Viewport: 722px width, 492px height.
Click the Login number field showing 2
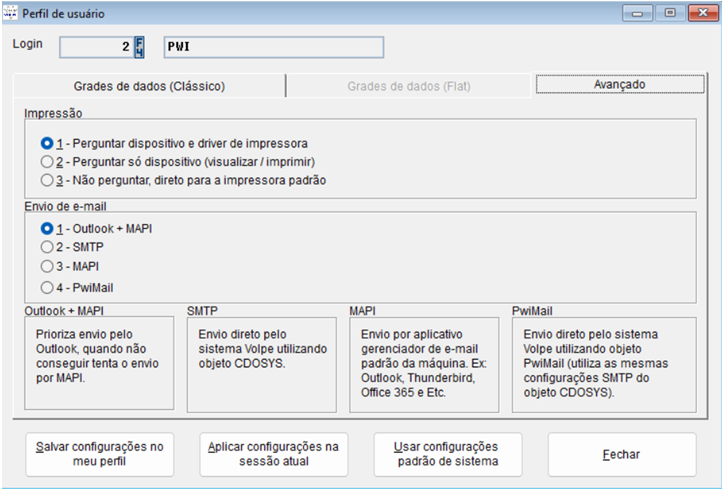click(x=97, y=47)
